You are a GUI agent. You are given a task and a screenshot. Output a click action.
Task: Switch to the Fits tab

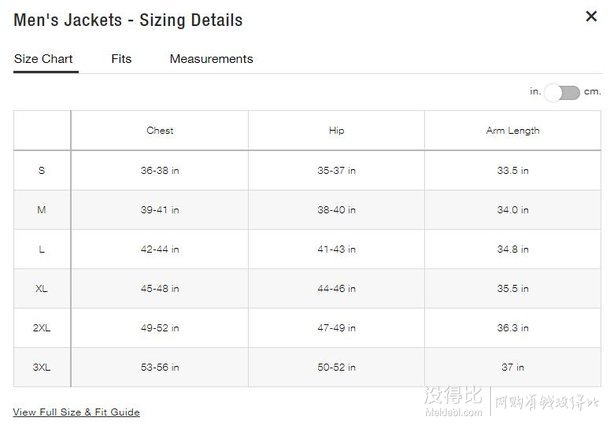point(121,59)
